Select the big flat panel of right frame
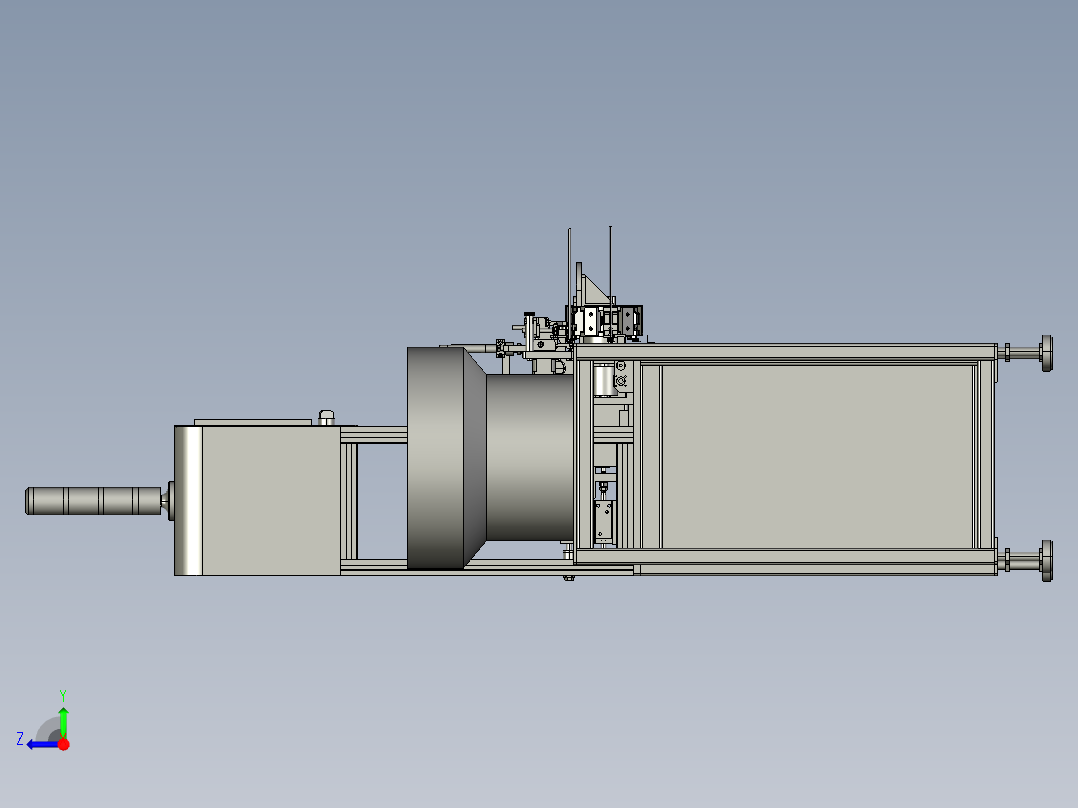The image size is (1078, 808). 817,457
